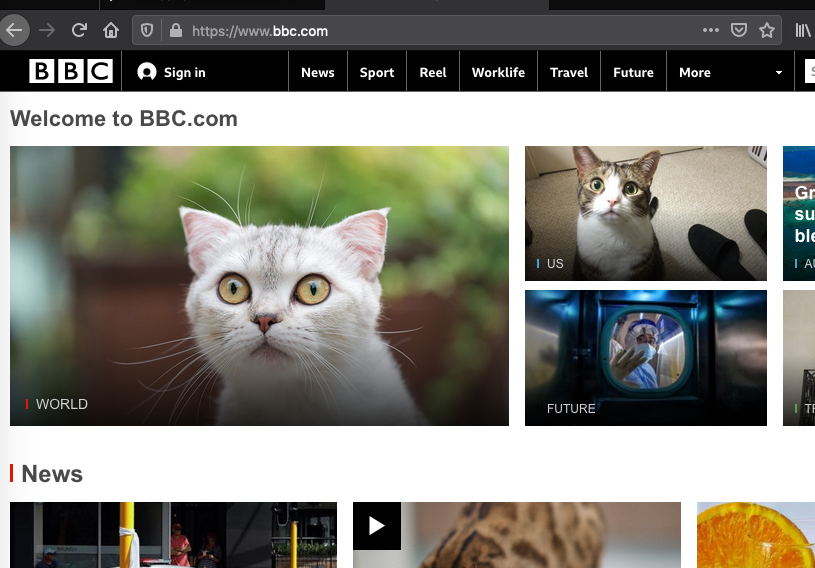Click the WORLD category label
Image resolution: width=815 pixels, height=568 pixels.
pos(61,404)
